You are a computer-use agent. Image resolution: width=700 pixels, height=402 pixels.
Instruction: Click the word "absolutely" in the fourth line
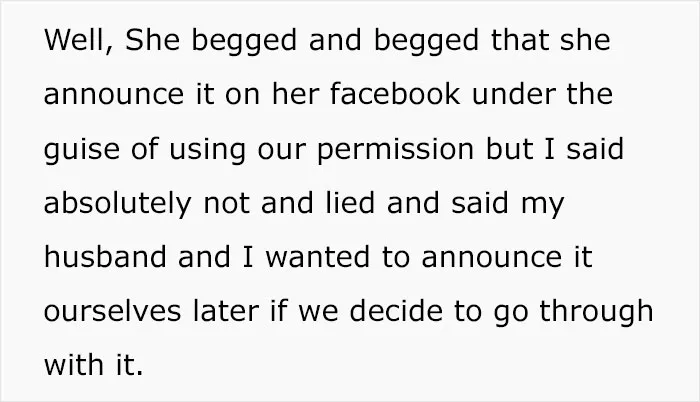click(117, 205)
